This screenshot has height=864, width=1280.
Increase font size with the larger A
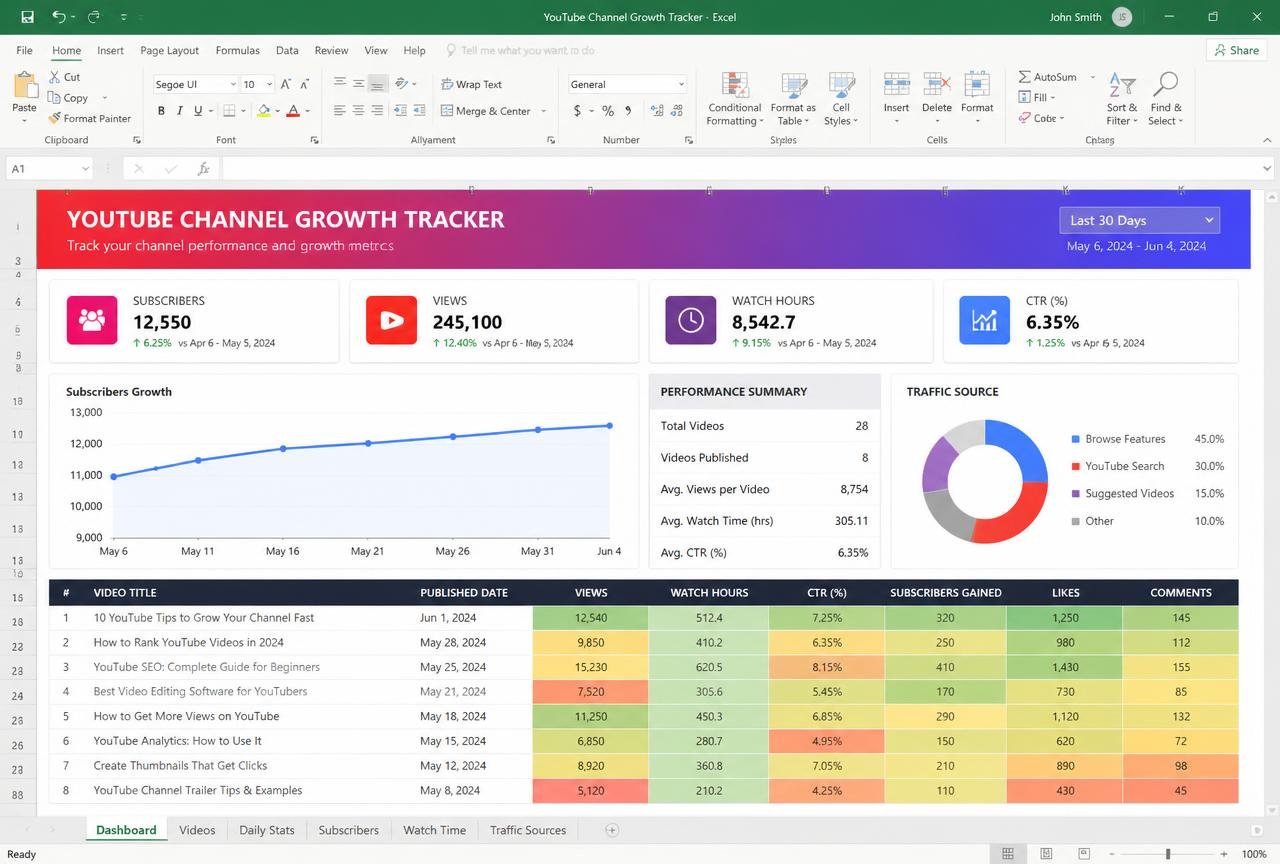[x=287, y=84]
